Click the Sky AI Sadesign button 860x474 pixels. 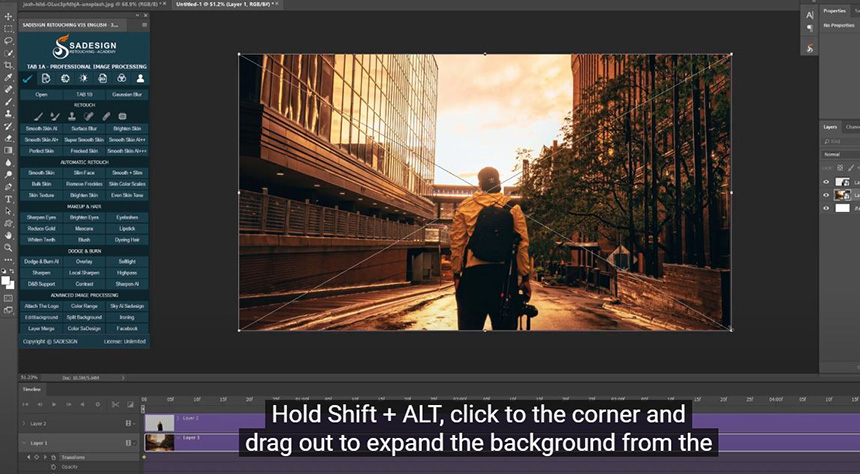coord(127,306)
